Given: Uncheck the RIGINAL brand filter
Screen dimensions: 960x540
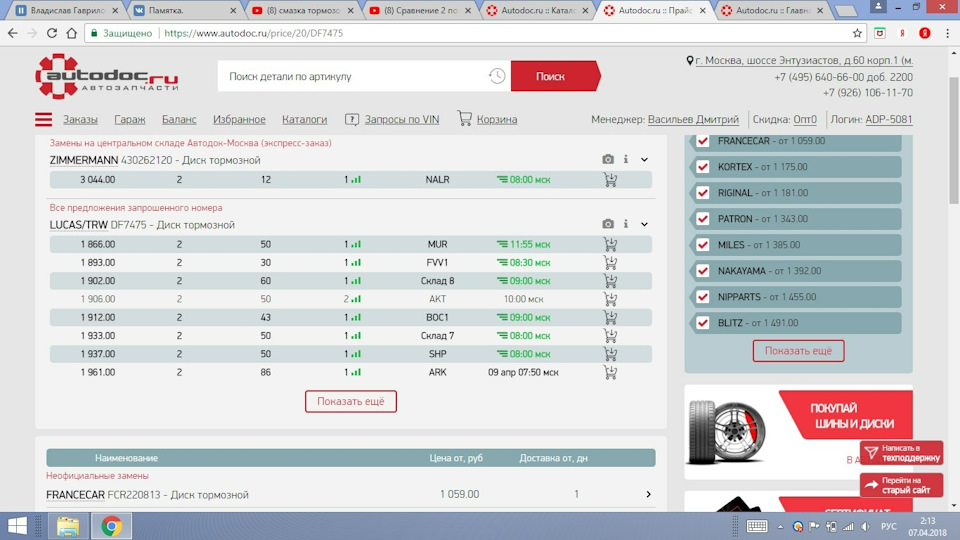Looking at the screenshot, I should (703, 193).
